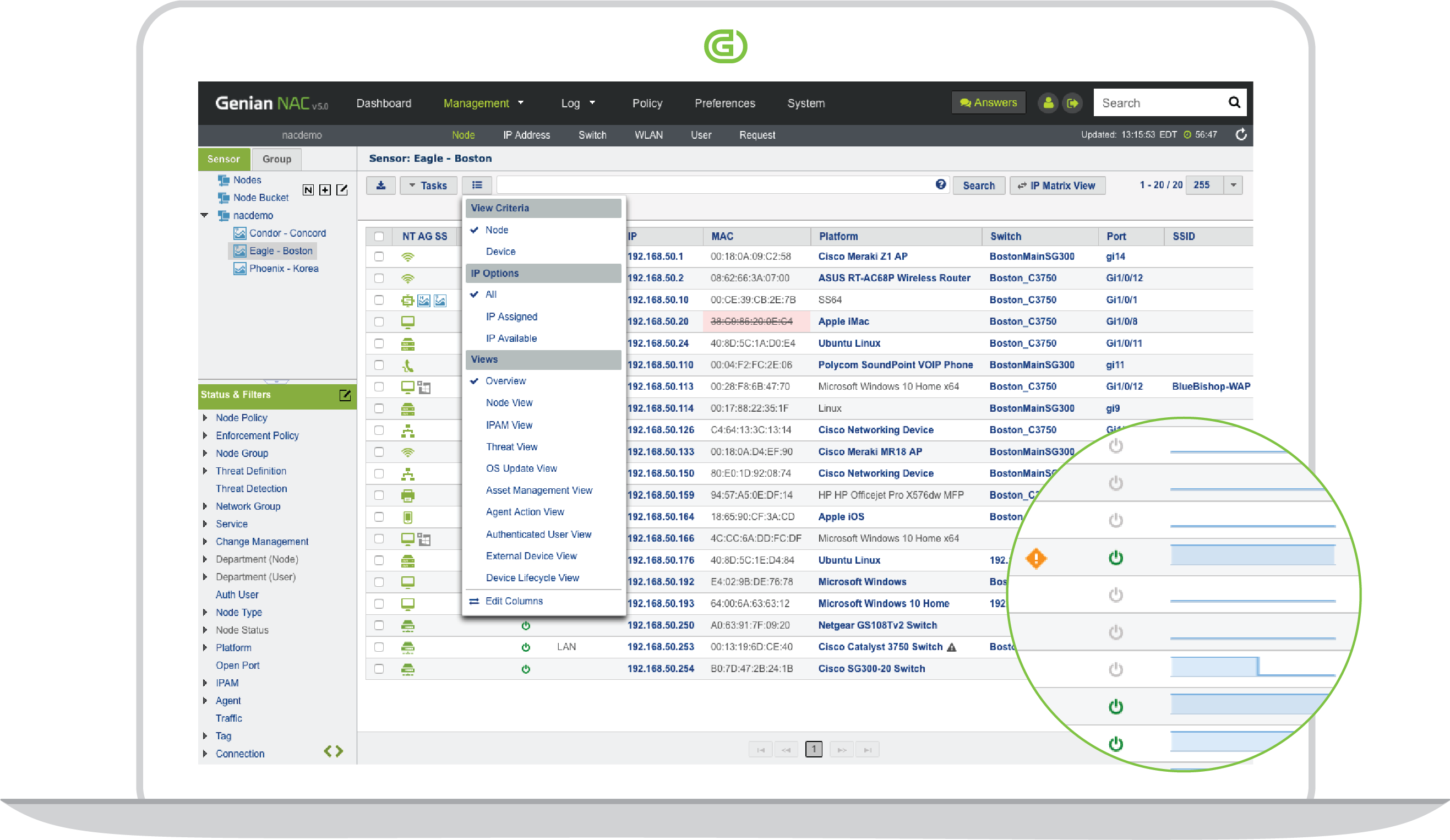1450x840 pixels.
Task: Check the row for 192.168.50.1
Action: click(x=379, y=257)
